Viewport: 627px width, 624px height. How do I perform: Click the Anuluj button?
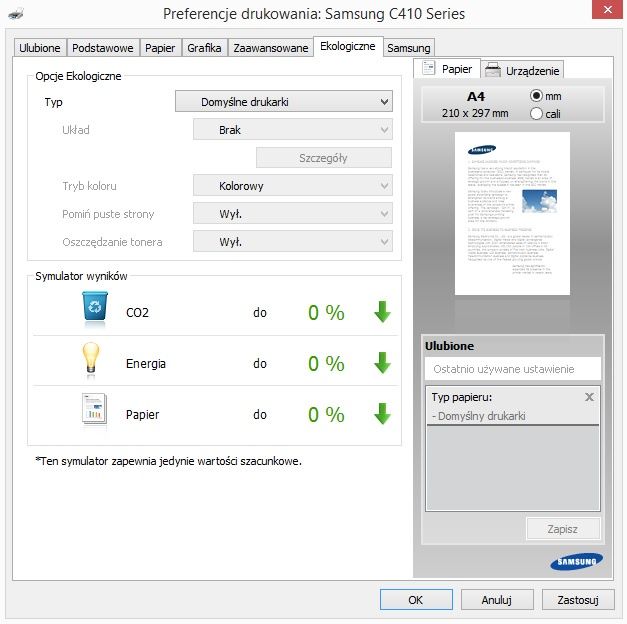497,600
